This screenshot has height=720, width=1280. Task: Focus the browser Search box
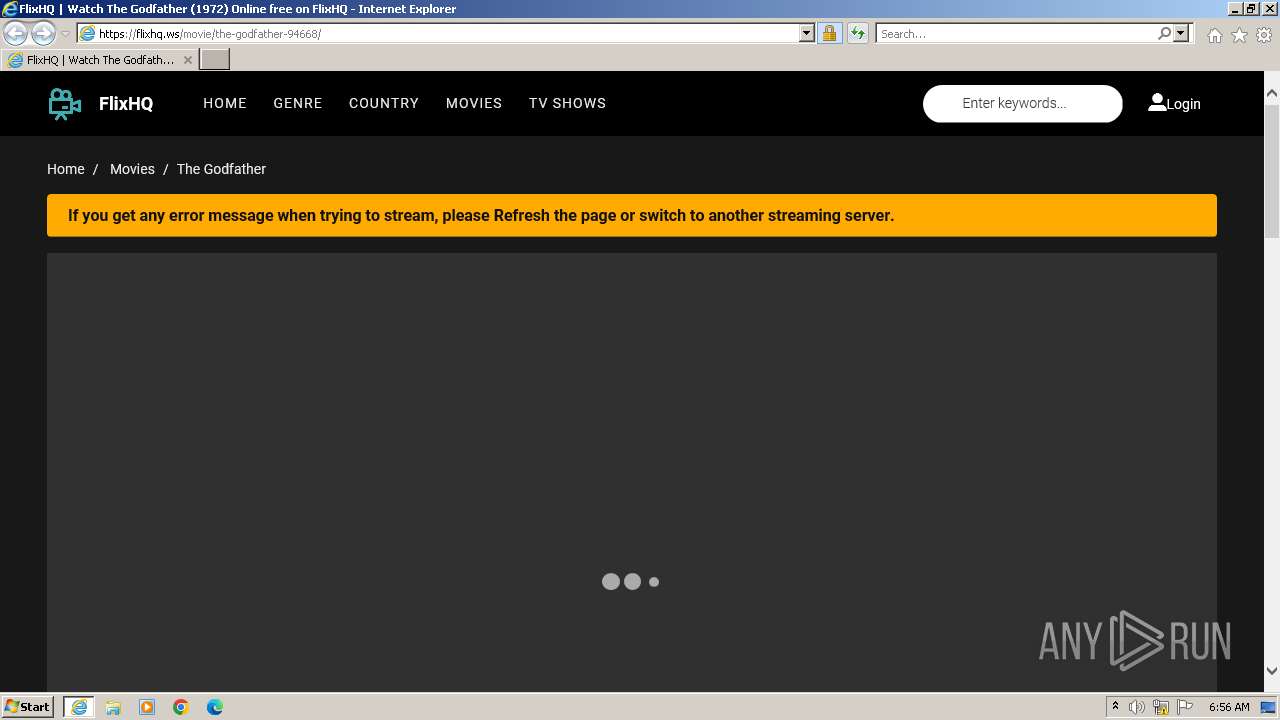1016,33
